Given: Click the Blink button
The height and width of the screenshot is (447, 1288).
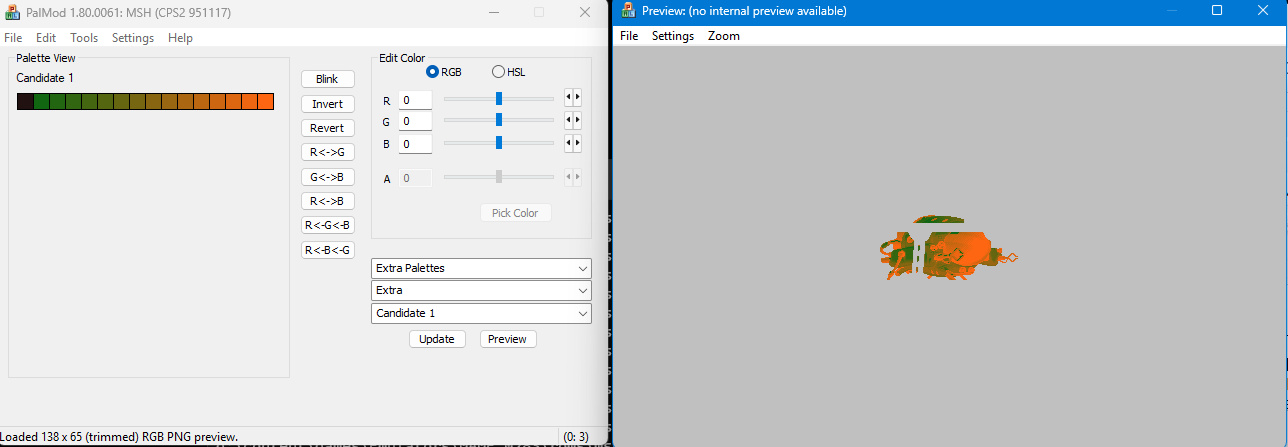Looking at the screenshot, I should point(328,79).
